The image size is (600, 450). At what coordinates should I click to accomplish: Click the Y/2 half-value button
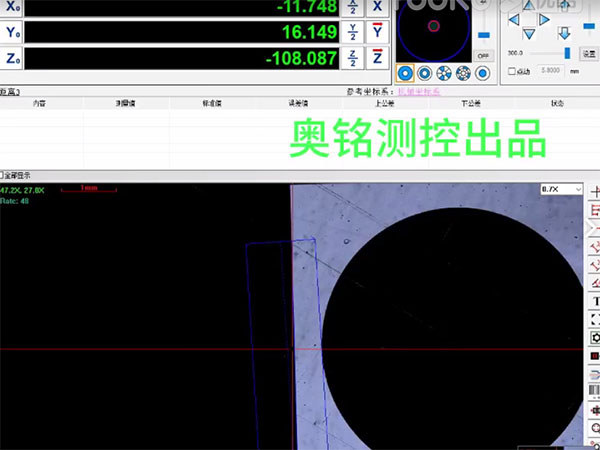354,32
